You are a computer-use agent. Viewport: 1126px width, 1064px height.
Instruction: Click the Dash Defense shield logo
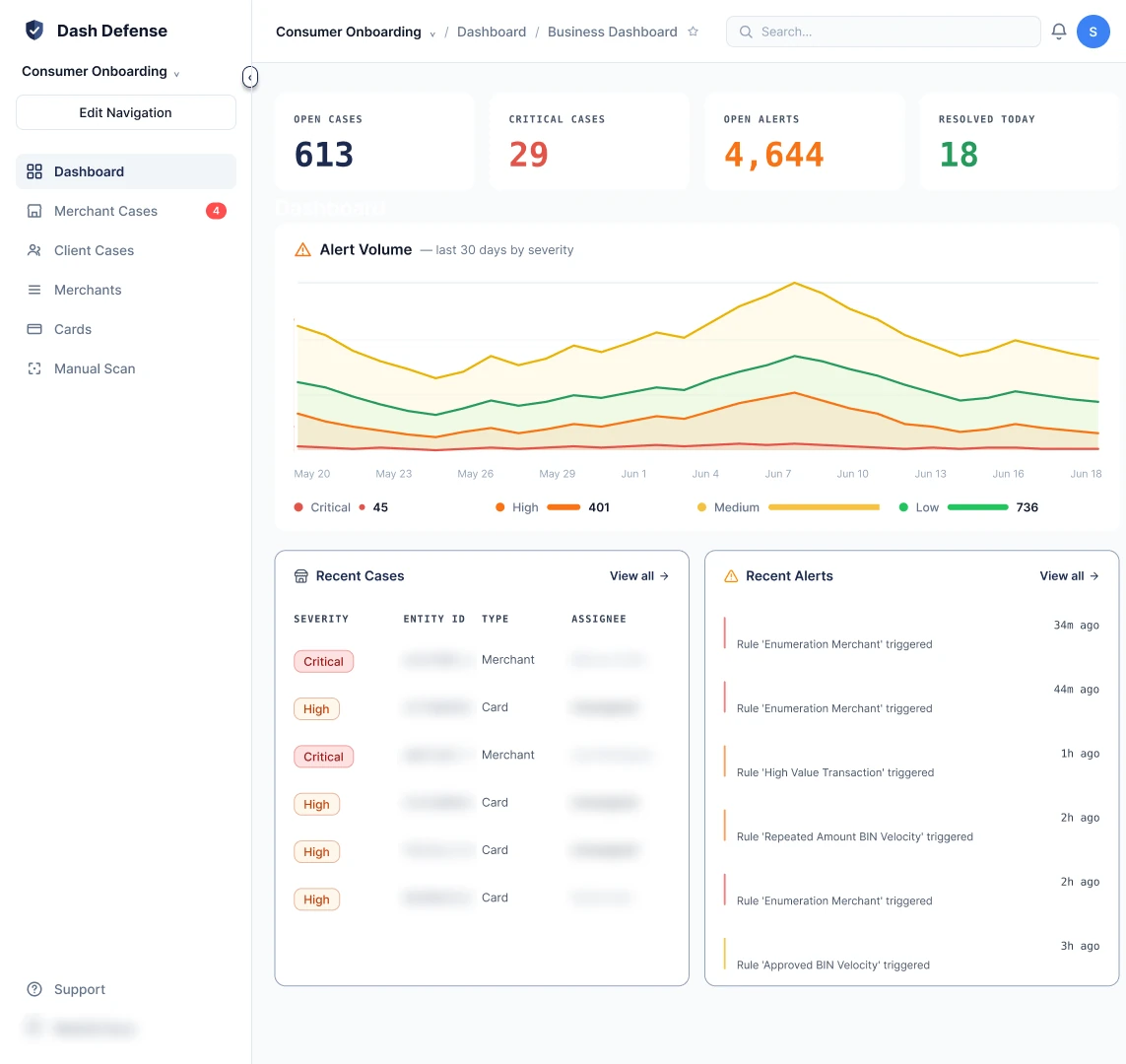(x=34, y=31)
